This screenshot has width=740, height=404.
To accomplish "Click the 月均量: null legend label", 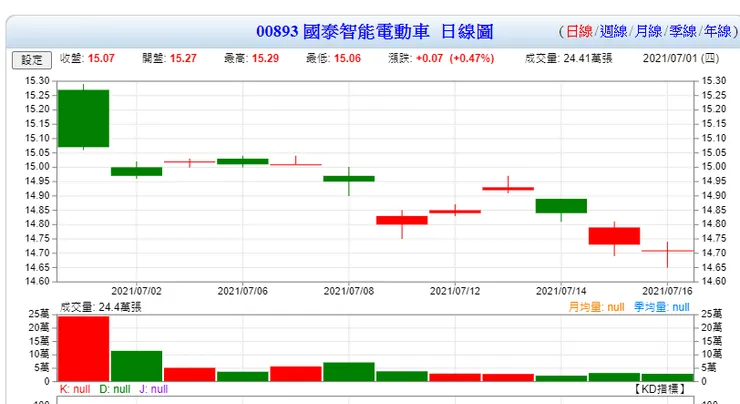I will coord(597,307).
